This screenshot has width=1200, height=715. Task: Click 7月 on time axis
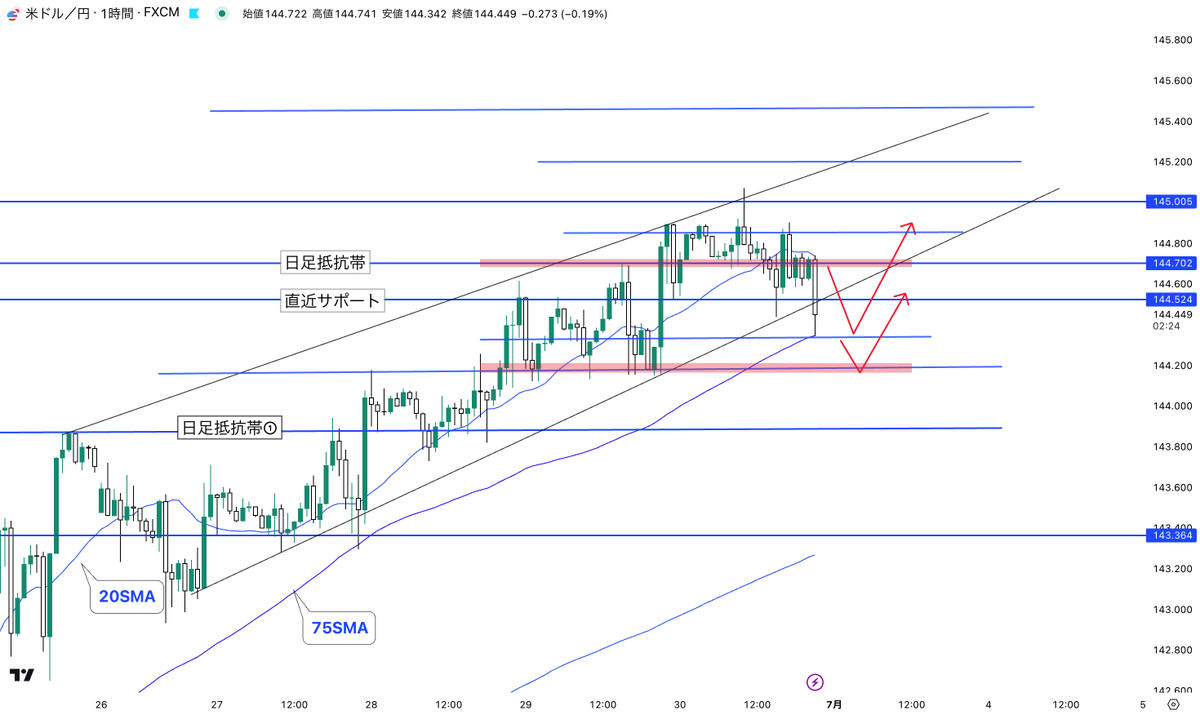click(x=835, y=705)
